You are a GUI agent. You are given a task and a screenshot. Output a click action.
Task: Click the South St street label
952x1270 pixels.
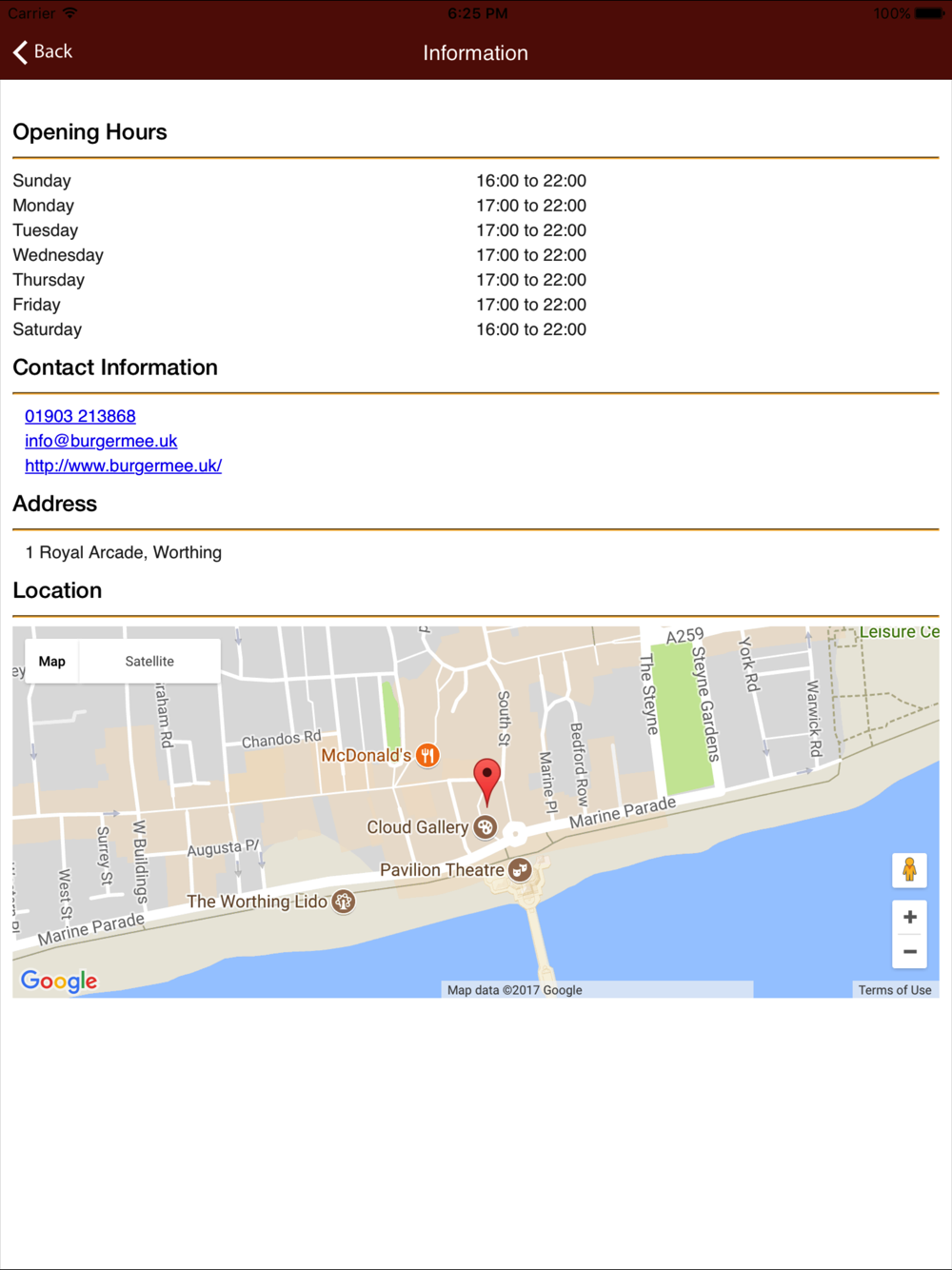[505, 718]
